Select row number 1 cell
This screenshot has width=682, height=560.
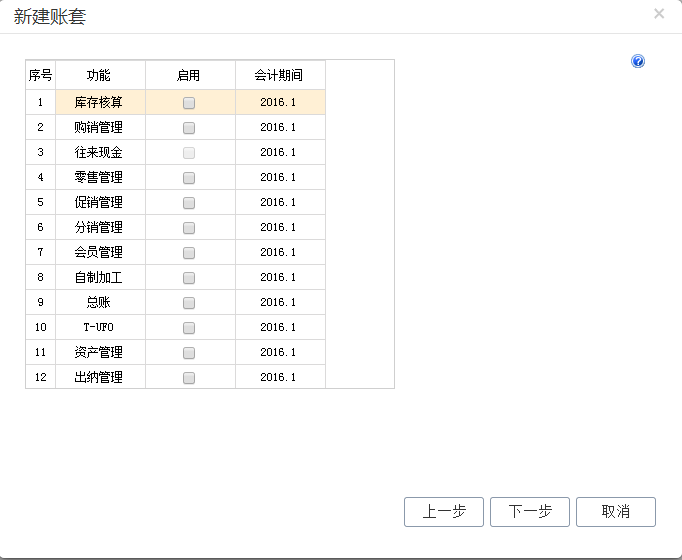coord(40,102)
